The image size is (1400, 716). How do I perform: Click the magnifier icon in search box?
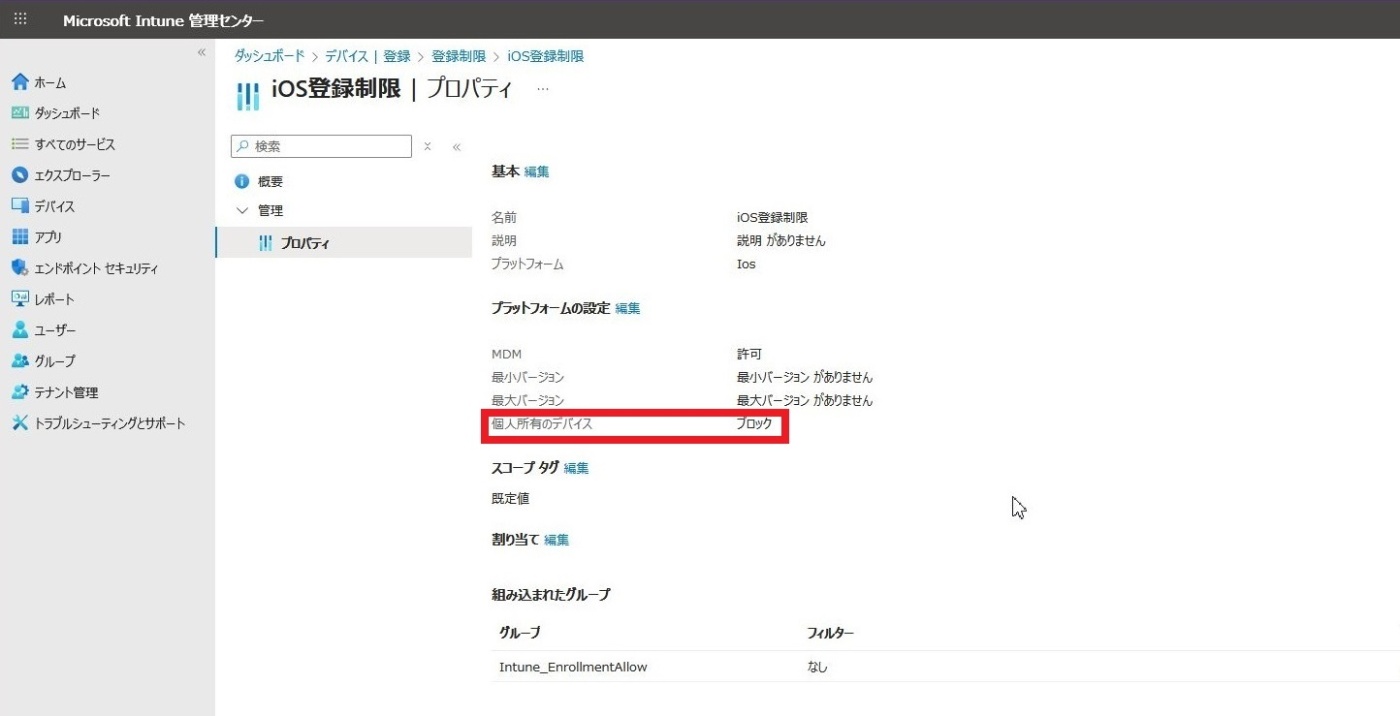pos(242,146)
